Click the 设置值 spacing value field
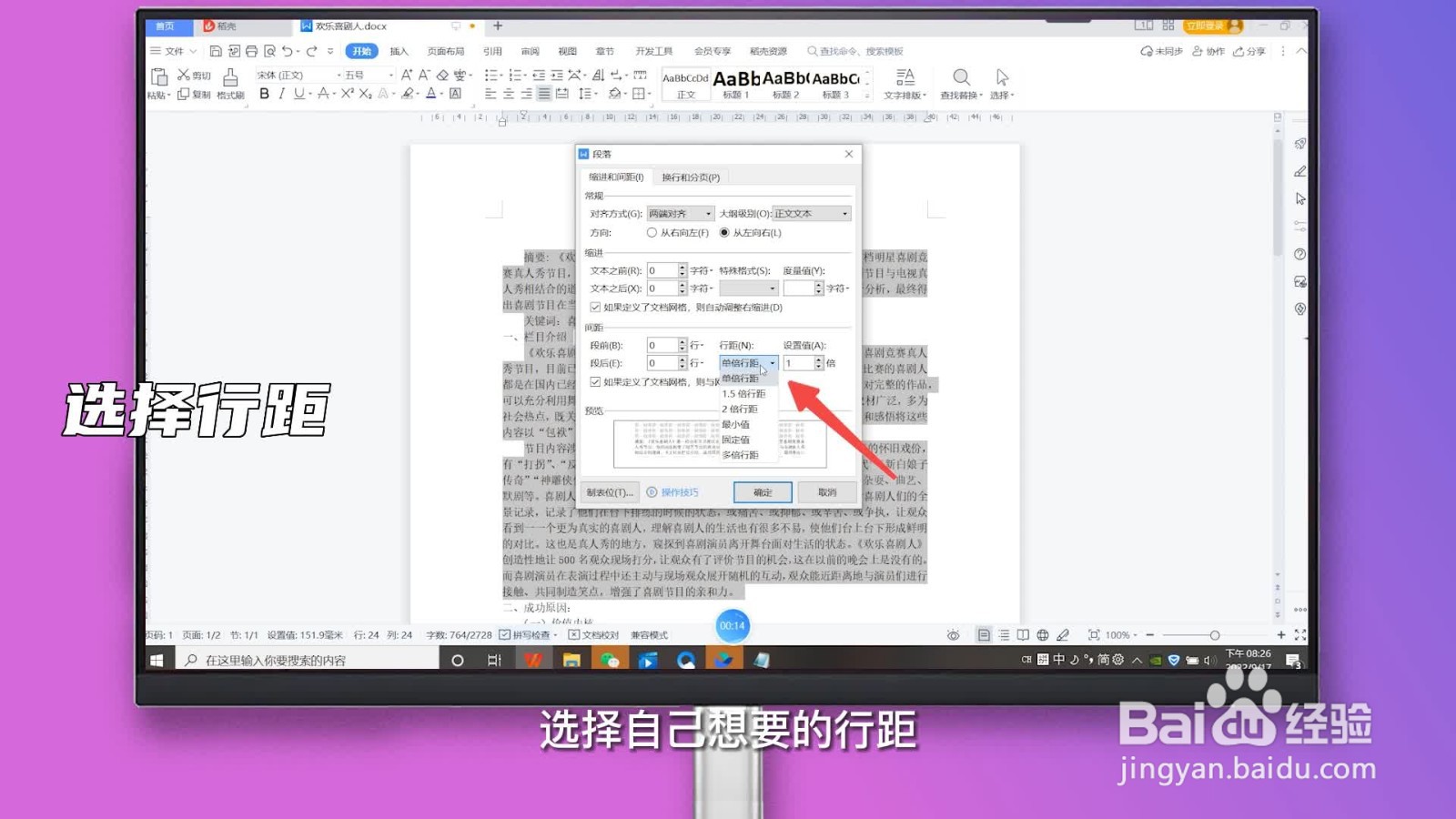The width and height of the screenshot is (1456, 819). coord(802,362)
